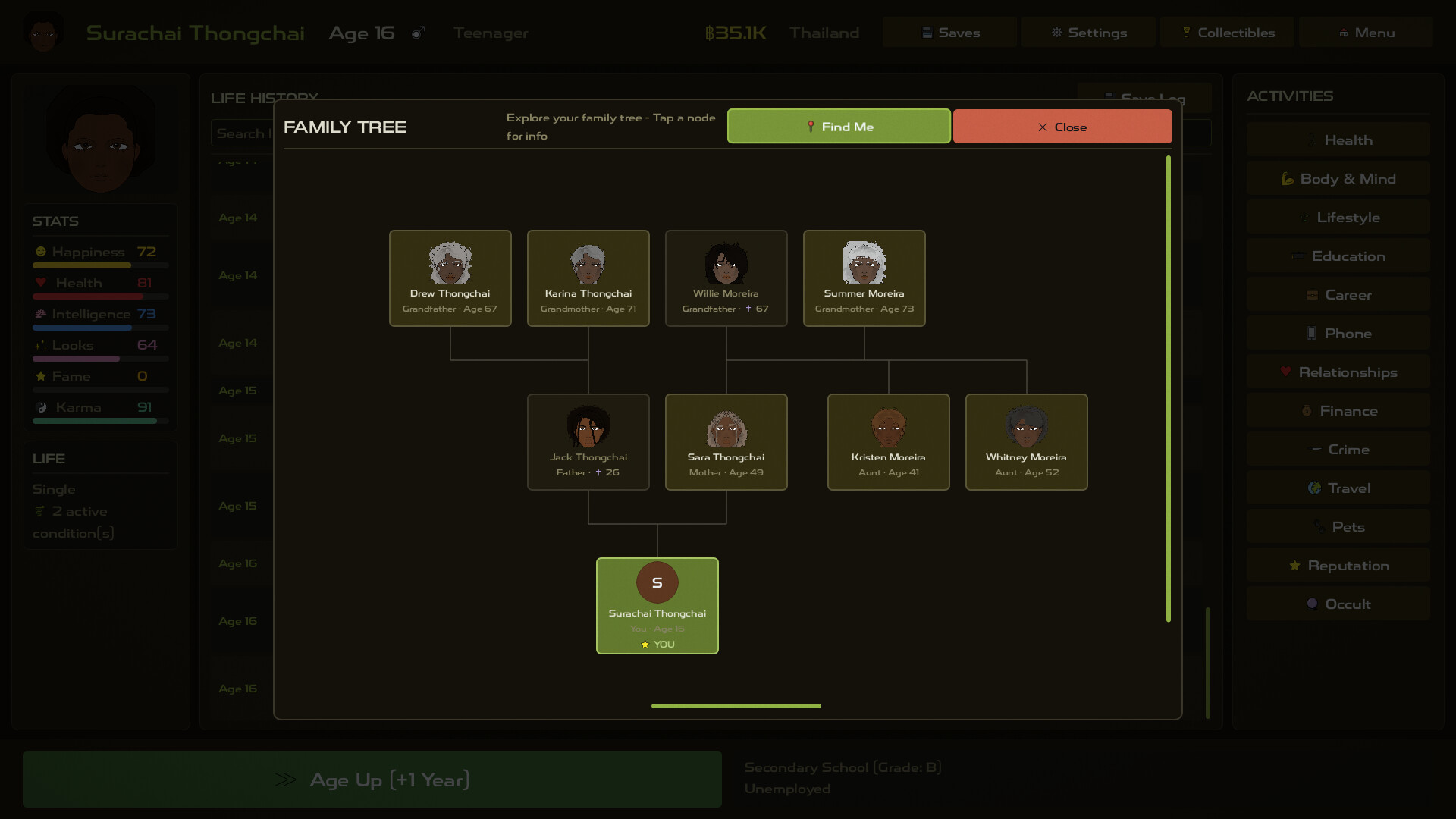1456x819 pixels.
Task: Click Drew Thongchai's portrait avatar
Action: tap(450, 262)
